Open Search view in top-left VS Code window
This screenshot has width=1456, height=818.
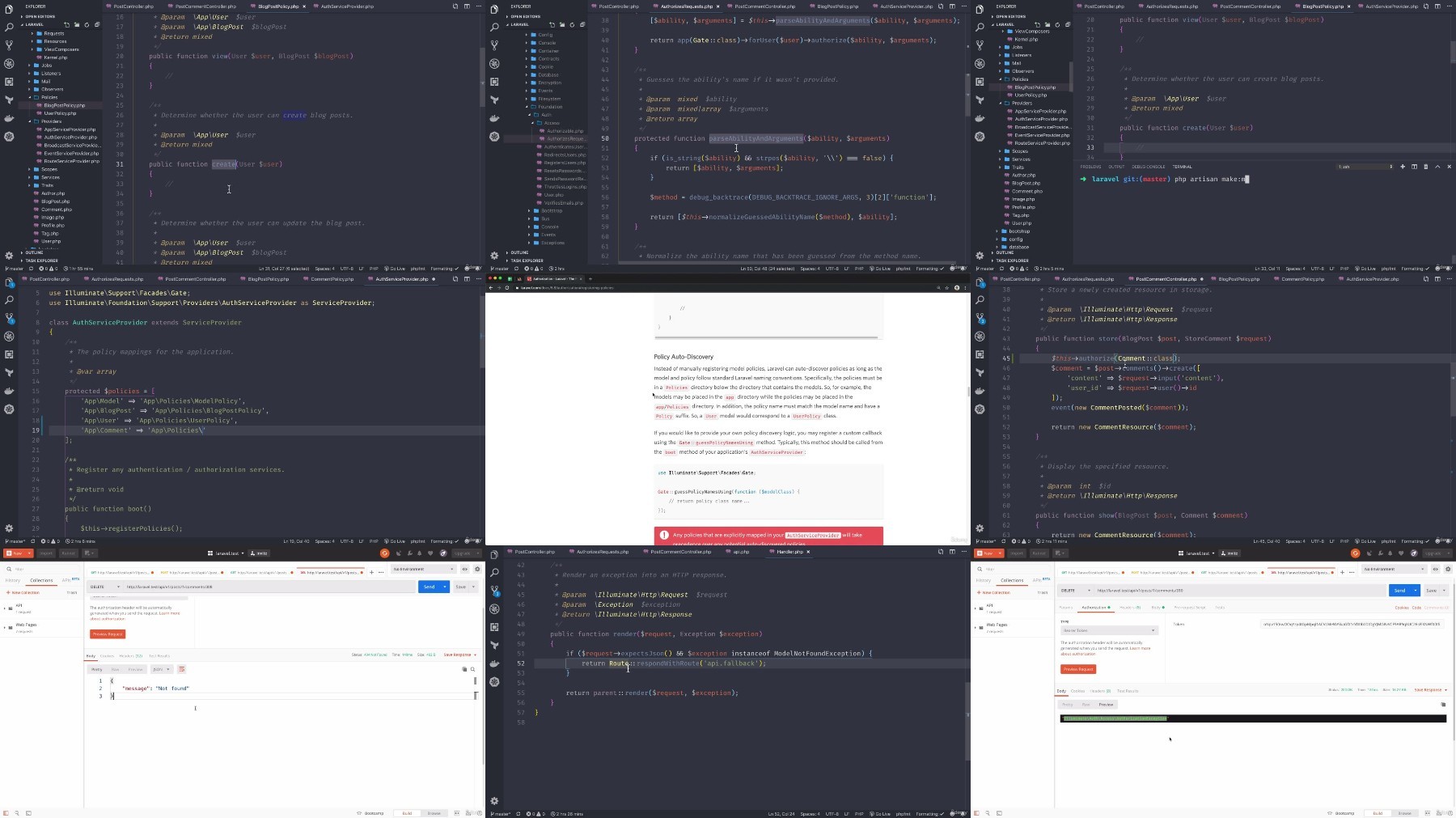(9, 28)
